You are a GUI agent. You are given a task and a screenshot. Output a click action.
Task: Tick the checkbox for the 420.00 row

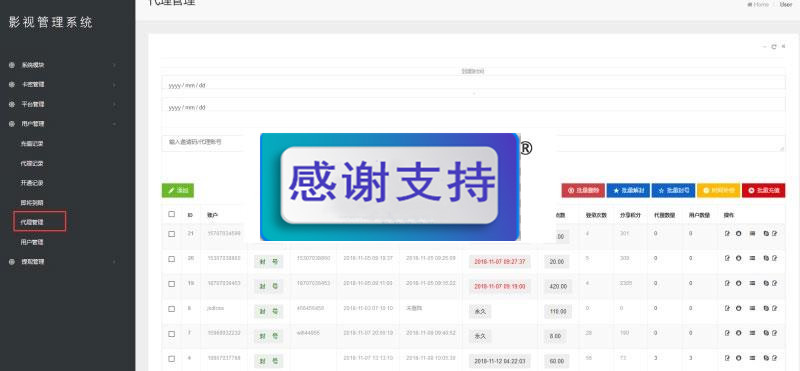tap(171, 284)
